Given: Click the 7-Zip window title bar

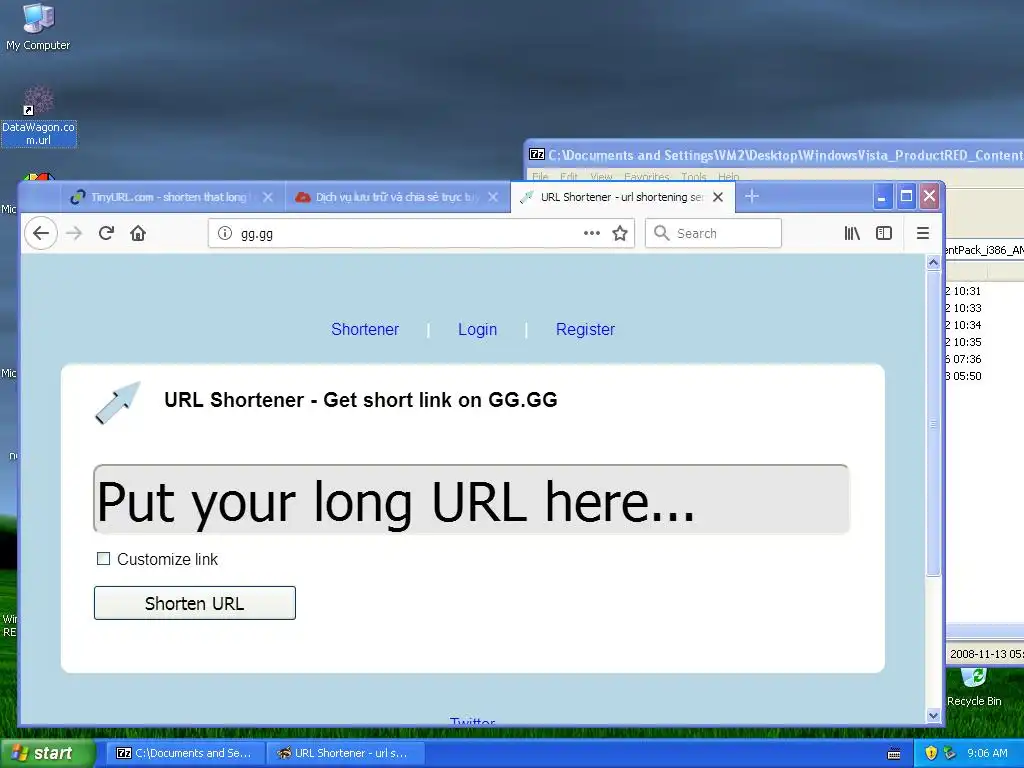Looking at the screenshot, I should click(x=775, y=155).
